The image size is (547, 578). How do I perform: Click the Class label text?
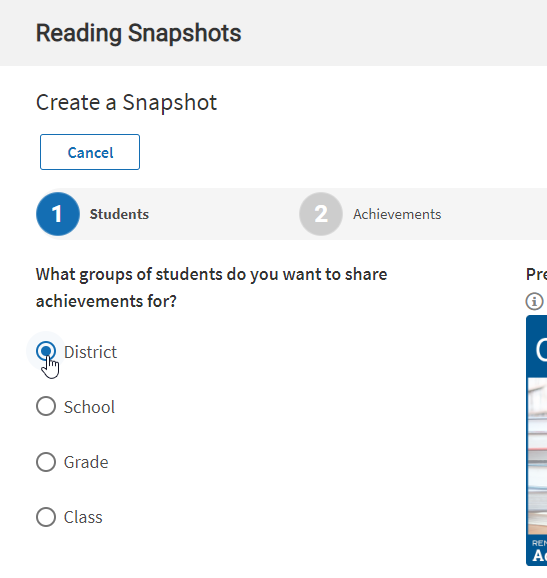click(x=83, y=517)
